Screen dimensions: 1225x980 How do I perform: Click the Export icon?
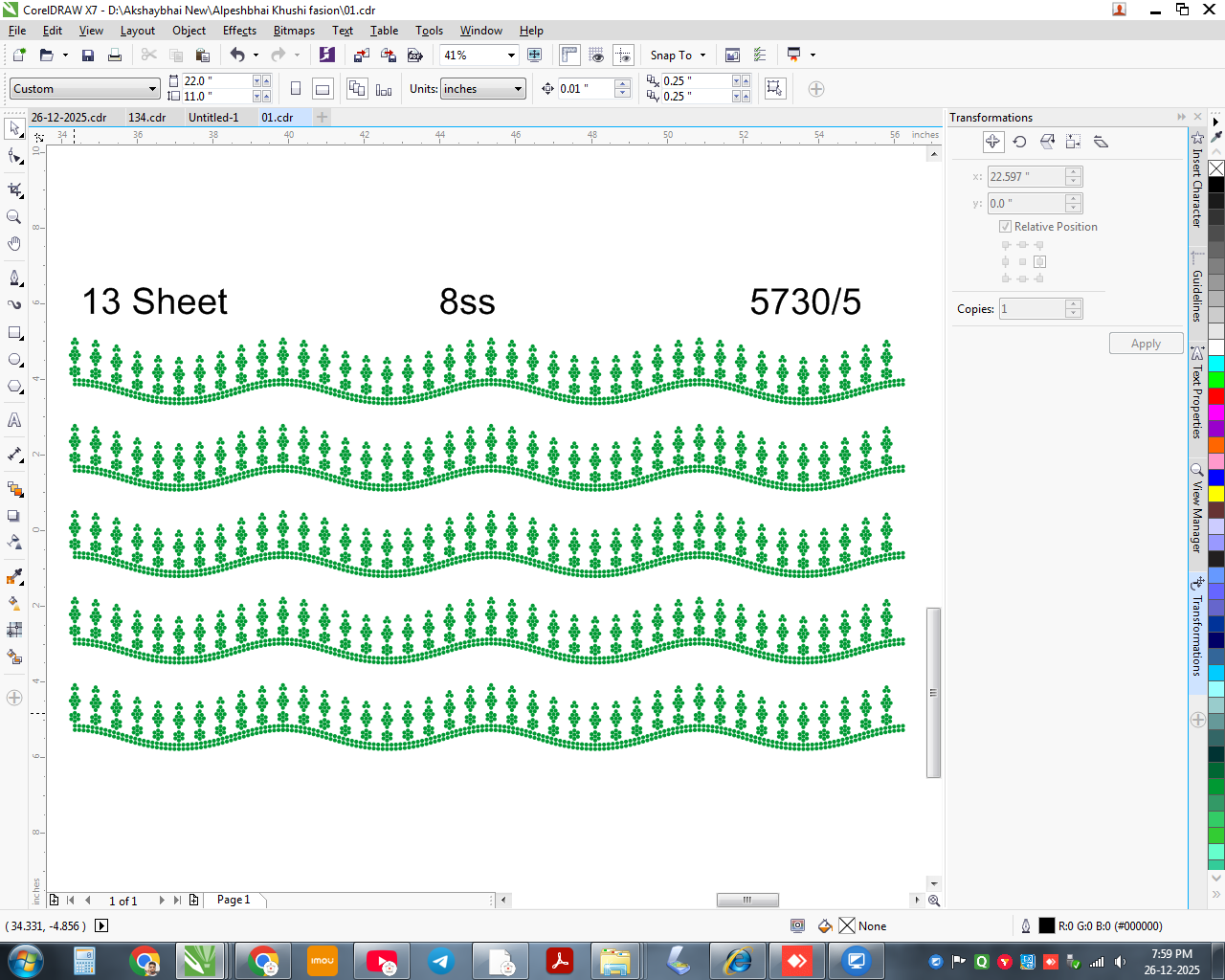click(389, 56)
